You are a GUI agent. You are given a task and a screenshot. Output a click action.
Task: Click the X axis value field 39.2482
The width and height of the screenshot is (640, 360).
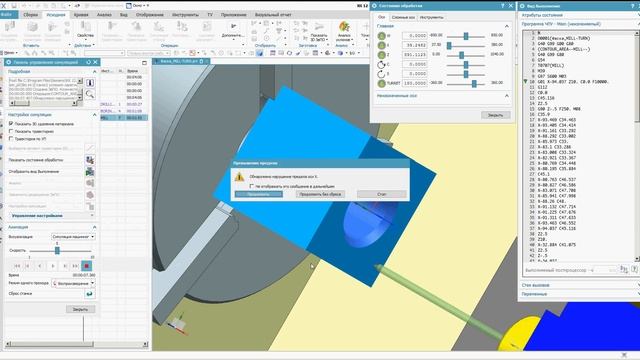[415, 45]
